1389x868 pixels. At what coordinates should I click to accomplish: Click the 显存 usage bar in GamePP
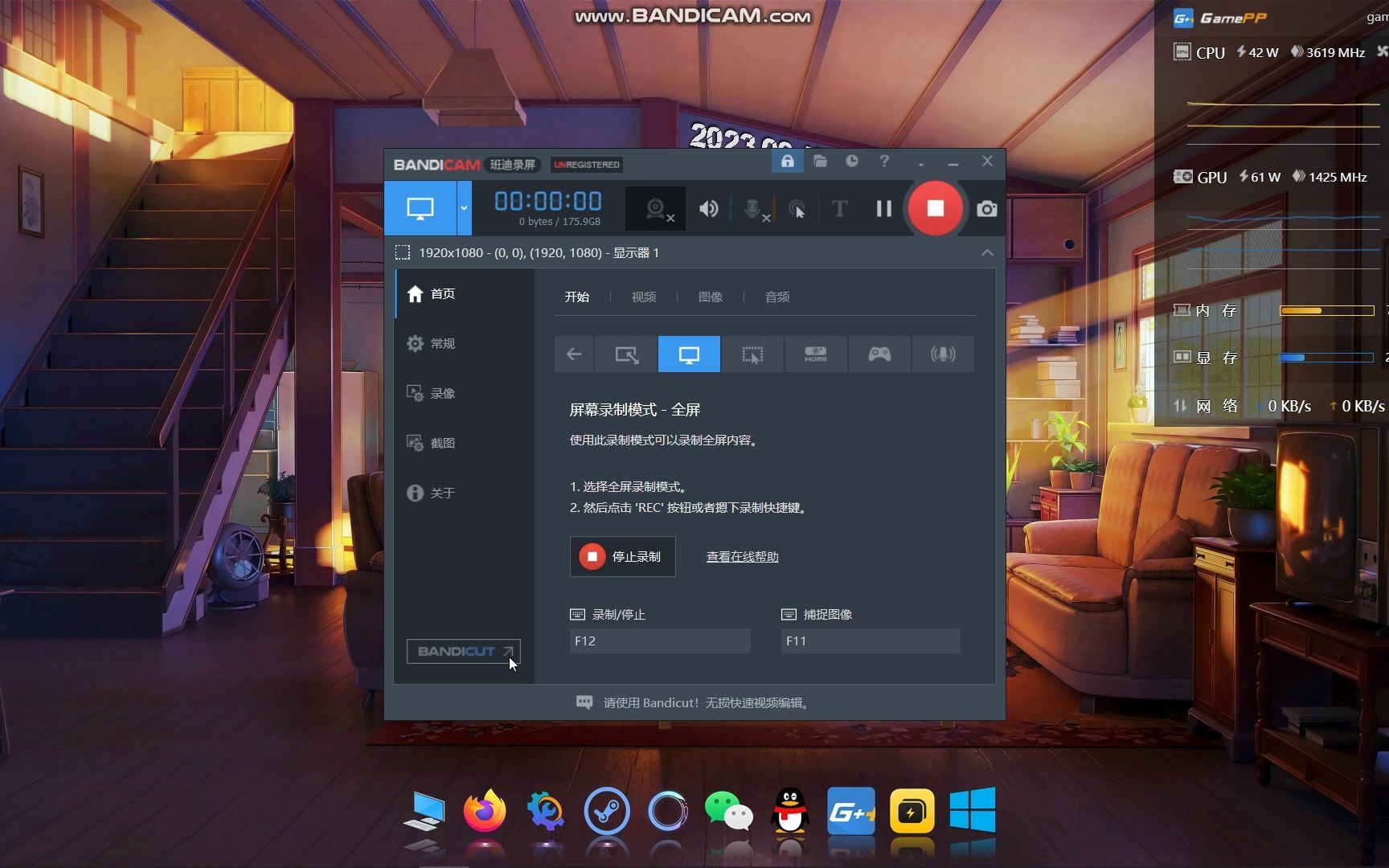click(x=1327, y=358)
